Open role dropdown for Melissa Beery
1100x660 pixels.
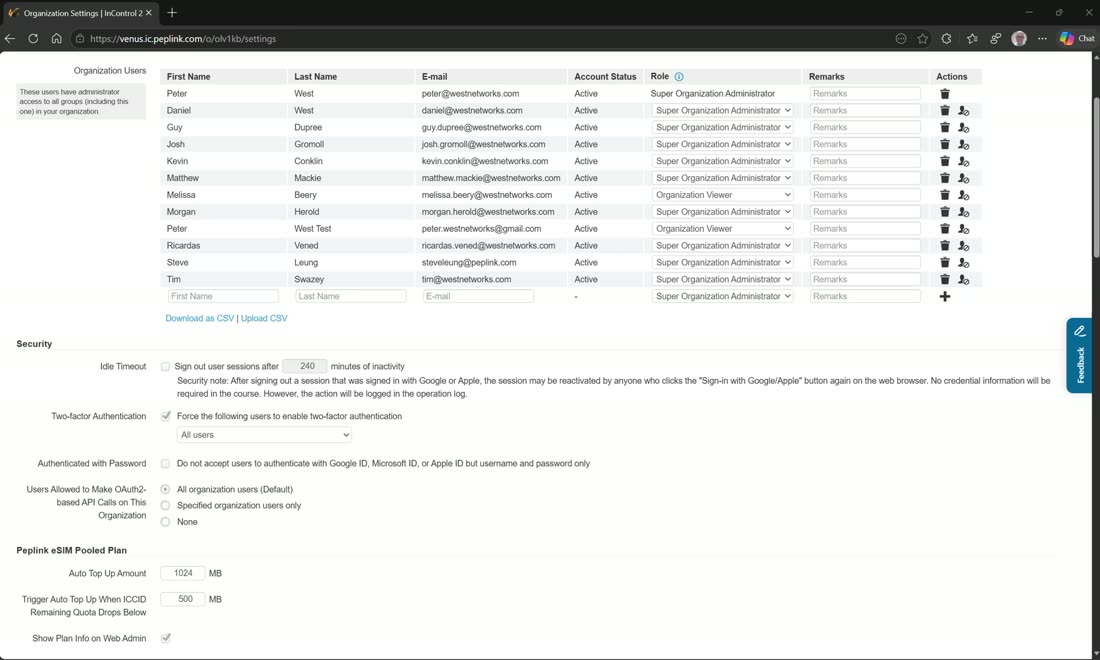(x=723, y=195)
